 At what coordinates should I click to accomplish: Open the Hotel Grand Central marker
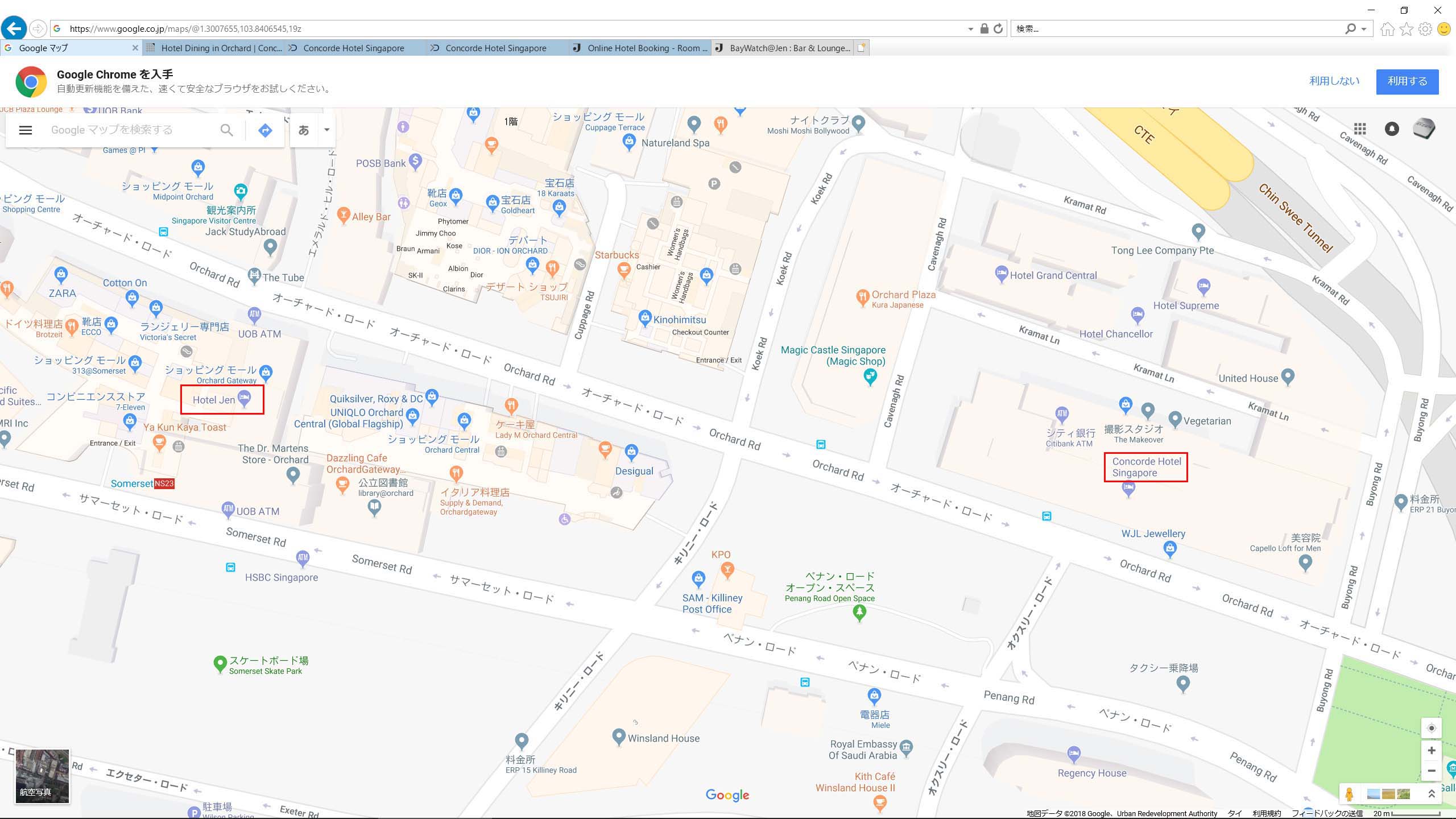click(x=1002, y=274)
